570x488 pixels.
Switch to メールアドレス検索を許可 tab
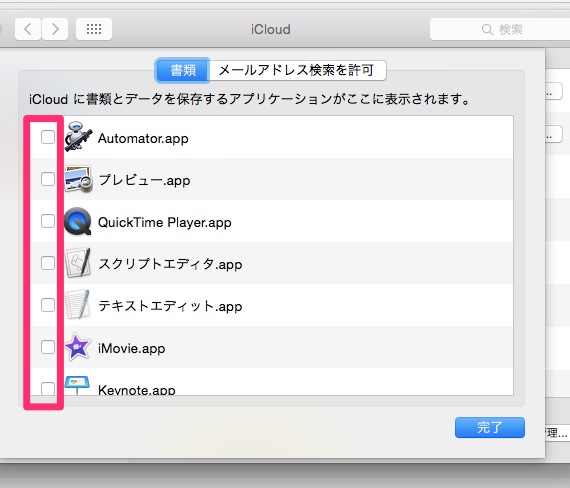(x=297, y=70)
